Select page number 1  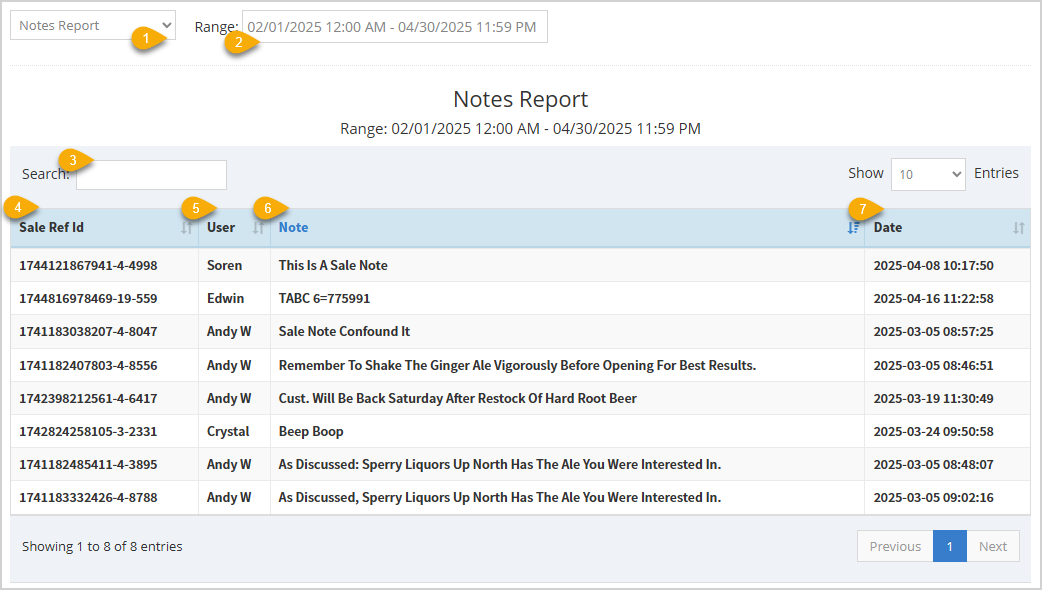(949, 546)
